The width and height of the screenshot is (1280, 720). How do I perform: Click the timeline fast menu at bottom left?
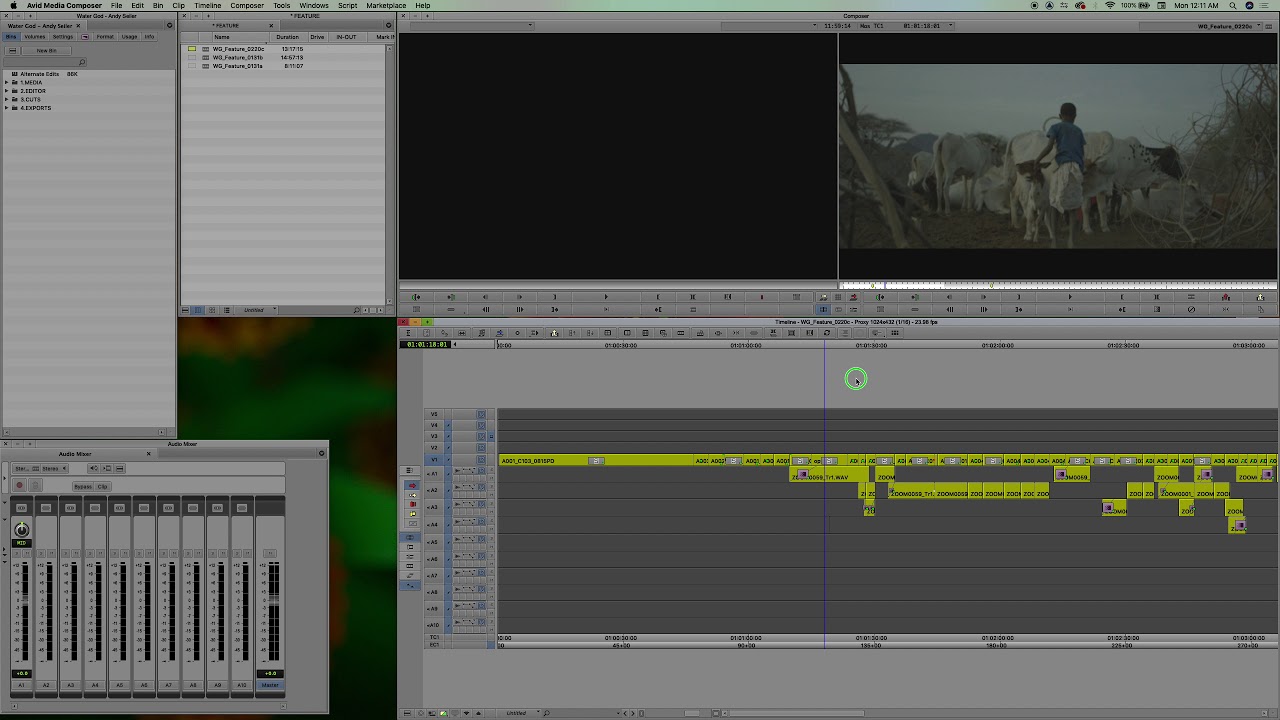click(407, 713)
